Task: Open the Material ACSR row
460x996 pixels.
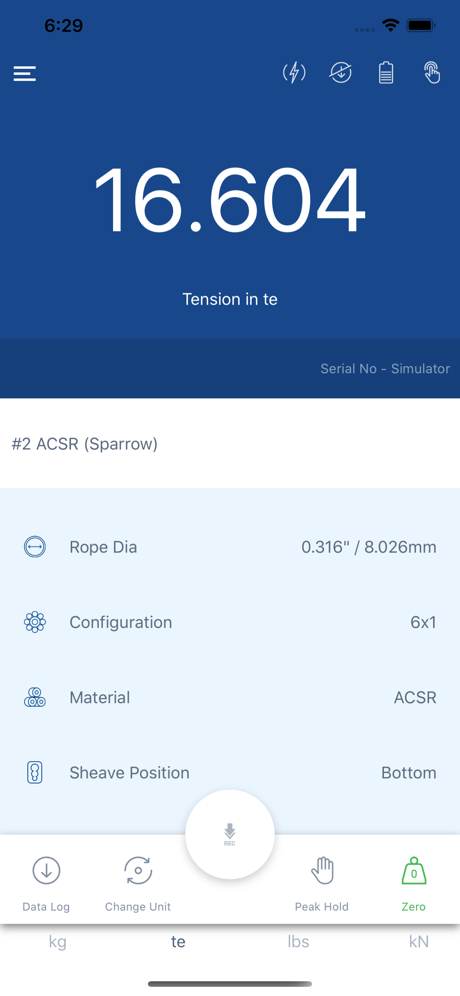Action: point(230,697)
